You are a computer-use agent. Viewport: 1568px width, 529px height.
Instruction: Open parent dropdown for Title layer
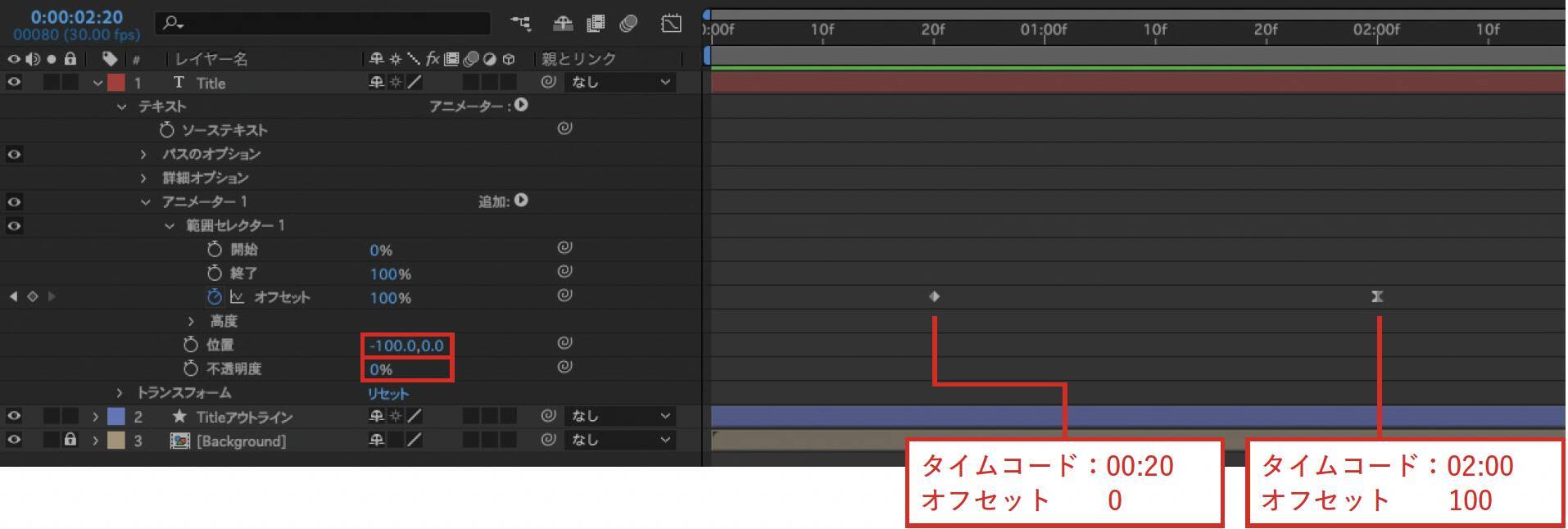620,82
